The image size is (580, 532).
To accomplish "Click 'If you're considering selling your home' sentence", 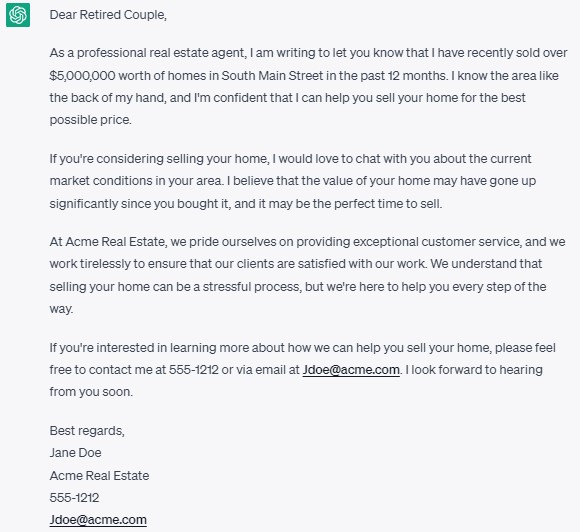I will point(158,159).
